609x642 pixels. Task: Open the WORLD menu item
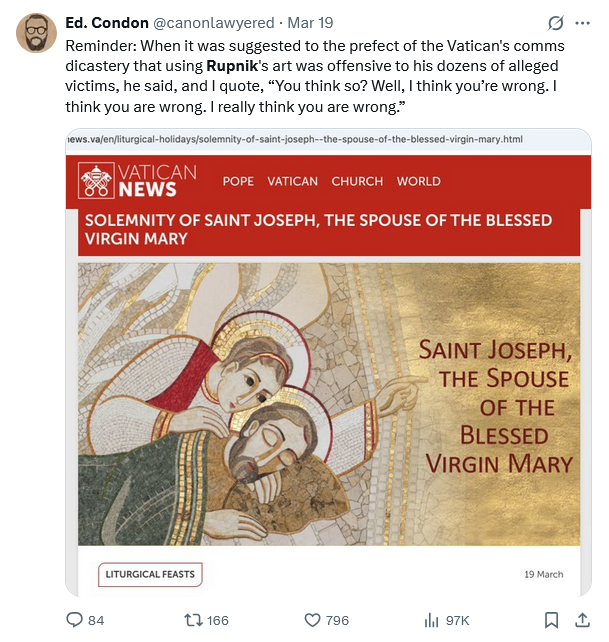(418, 181)
